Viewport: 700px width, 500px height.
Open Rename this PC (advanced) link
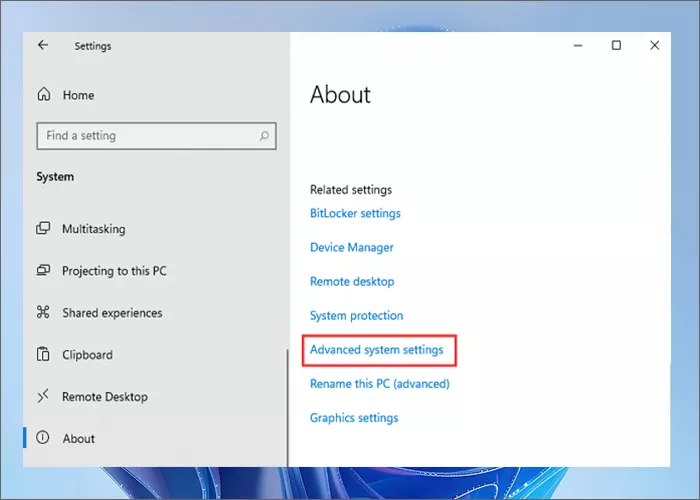coord(380,384)
